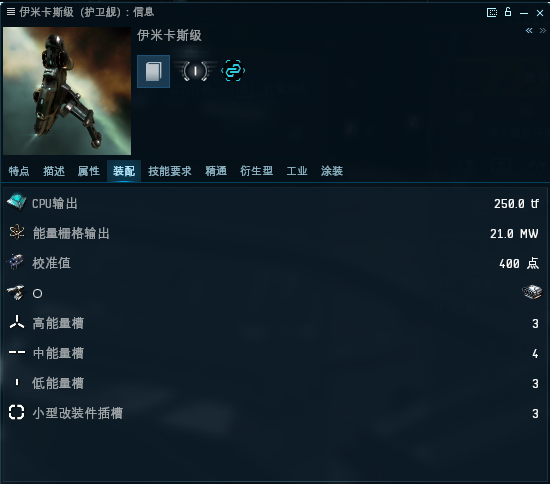Click the 中能量槽 row
Viewport: 550px width, 484px height.
click(275, 353)
